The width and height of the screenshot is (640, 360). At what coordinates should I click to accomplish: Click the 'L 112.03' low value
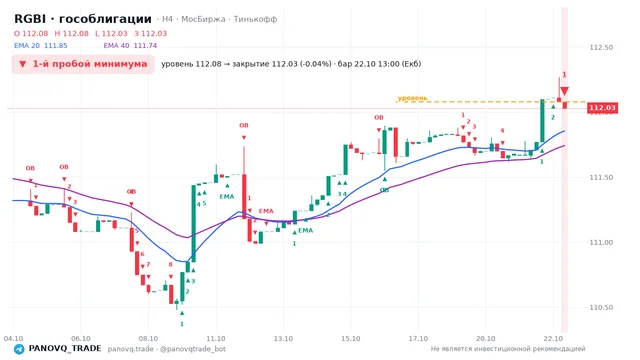click(111, 33)
